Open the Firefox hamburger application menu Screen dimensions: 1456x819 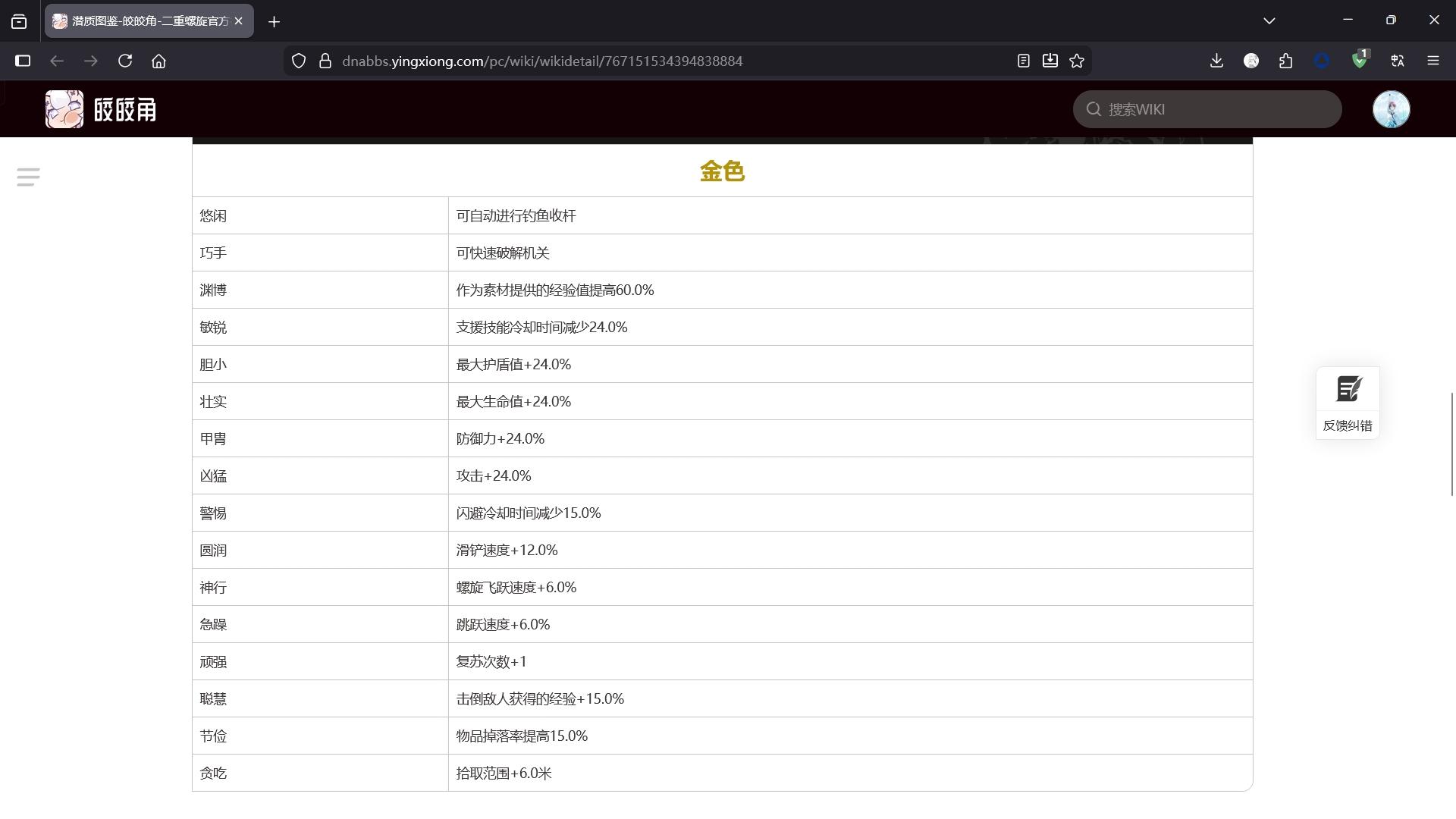click(x=1432, y=61)
